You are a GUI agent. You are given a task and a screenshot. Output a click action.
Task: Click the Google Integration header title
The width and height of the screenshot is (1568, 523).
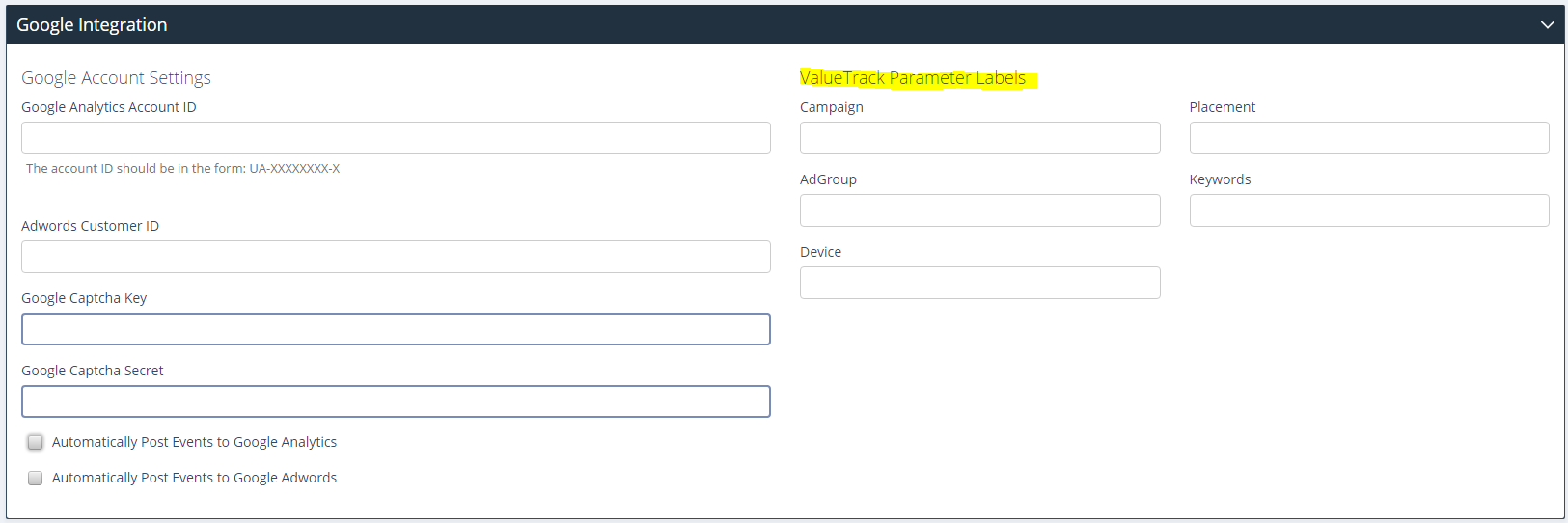[92, 25]
